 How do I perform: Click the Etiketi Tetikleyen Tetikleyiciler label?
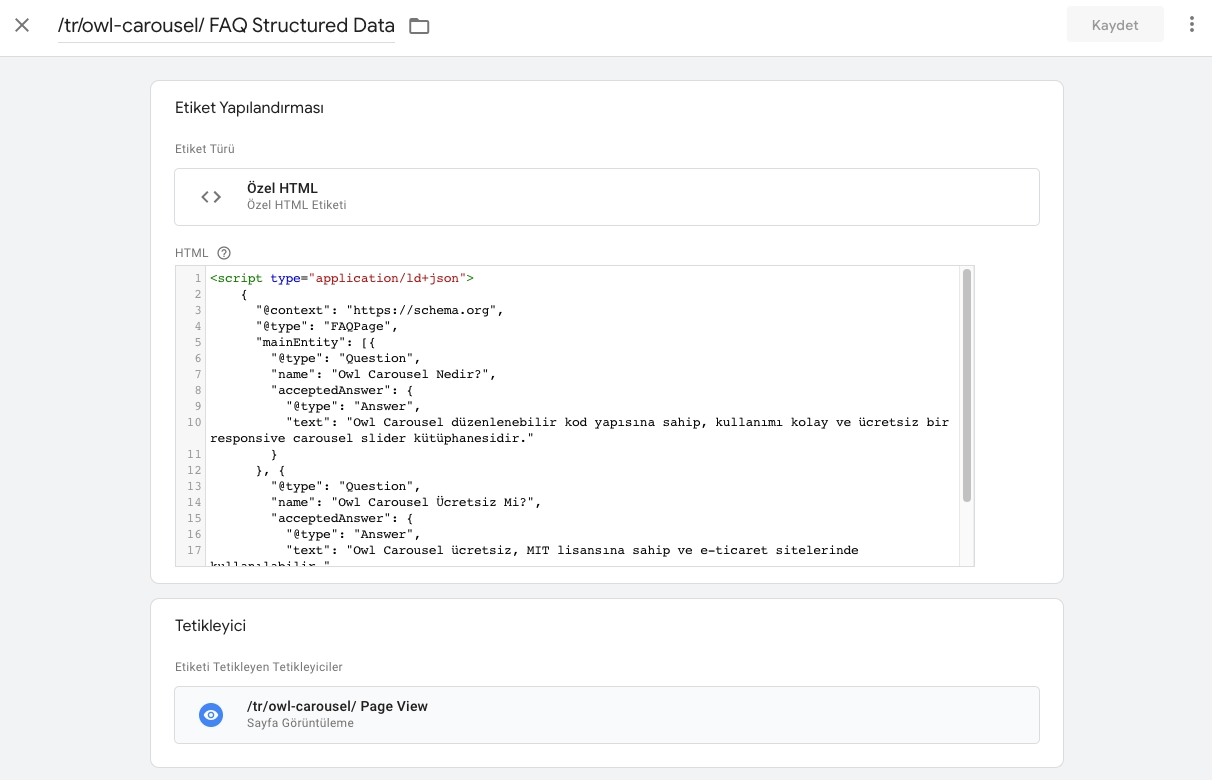pyautogui.click(x=259, y=667)
